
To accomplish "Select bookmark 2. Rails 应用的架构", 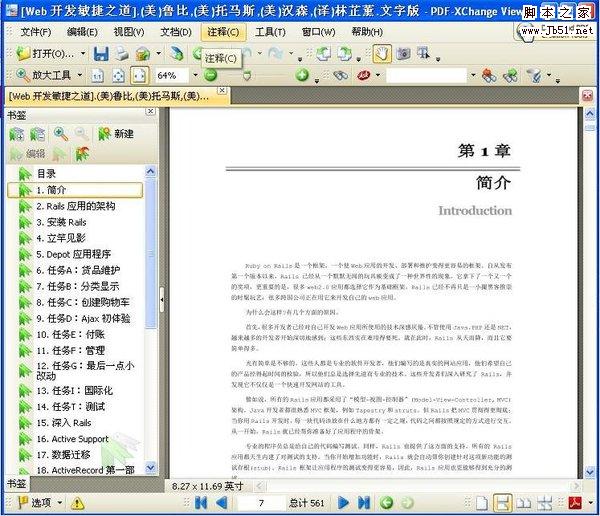I will point(75,206).
